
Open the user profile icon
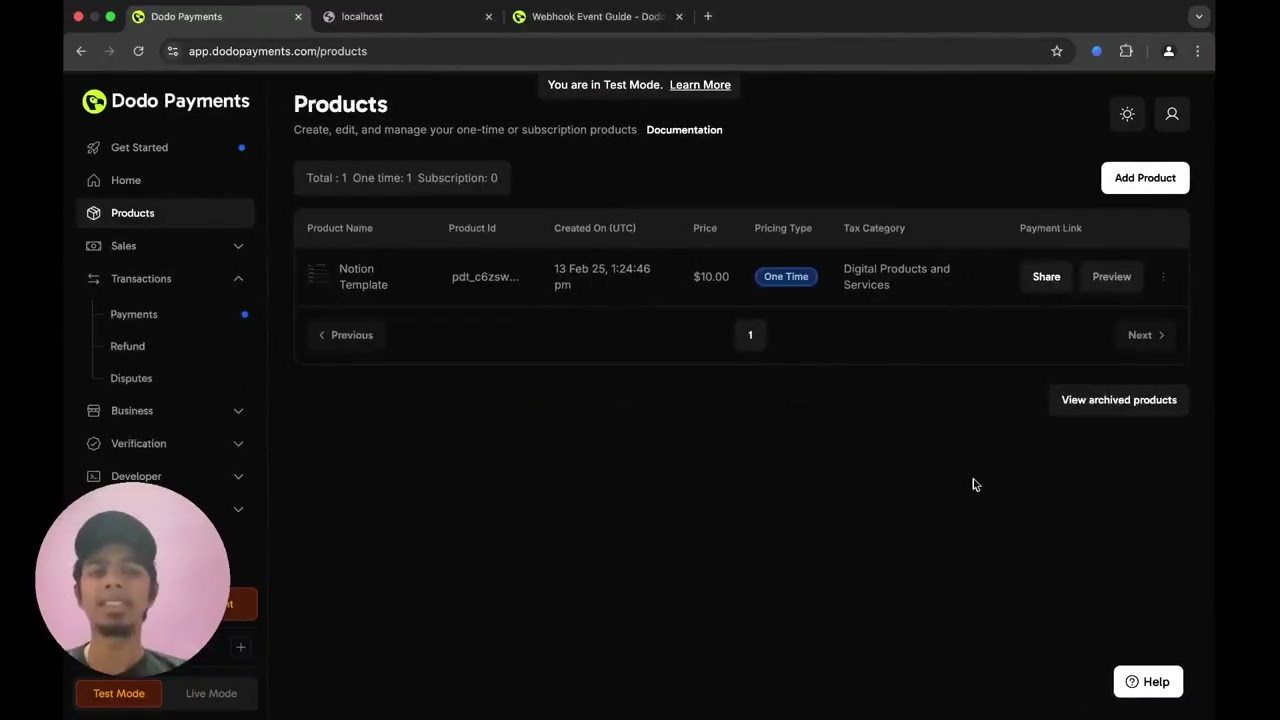(x=1172, y=114)
